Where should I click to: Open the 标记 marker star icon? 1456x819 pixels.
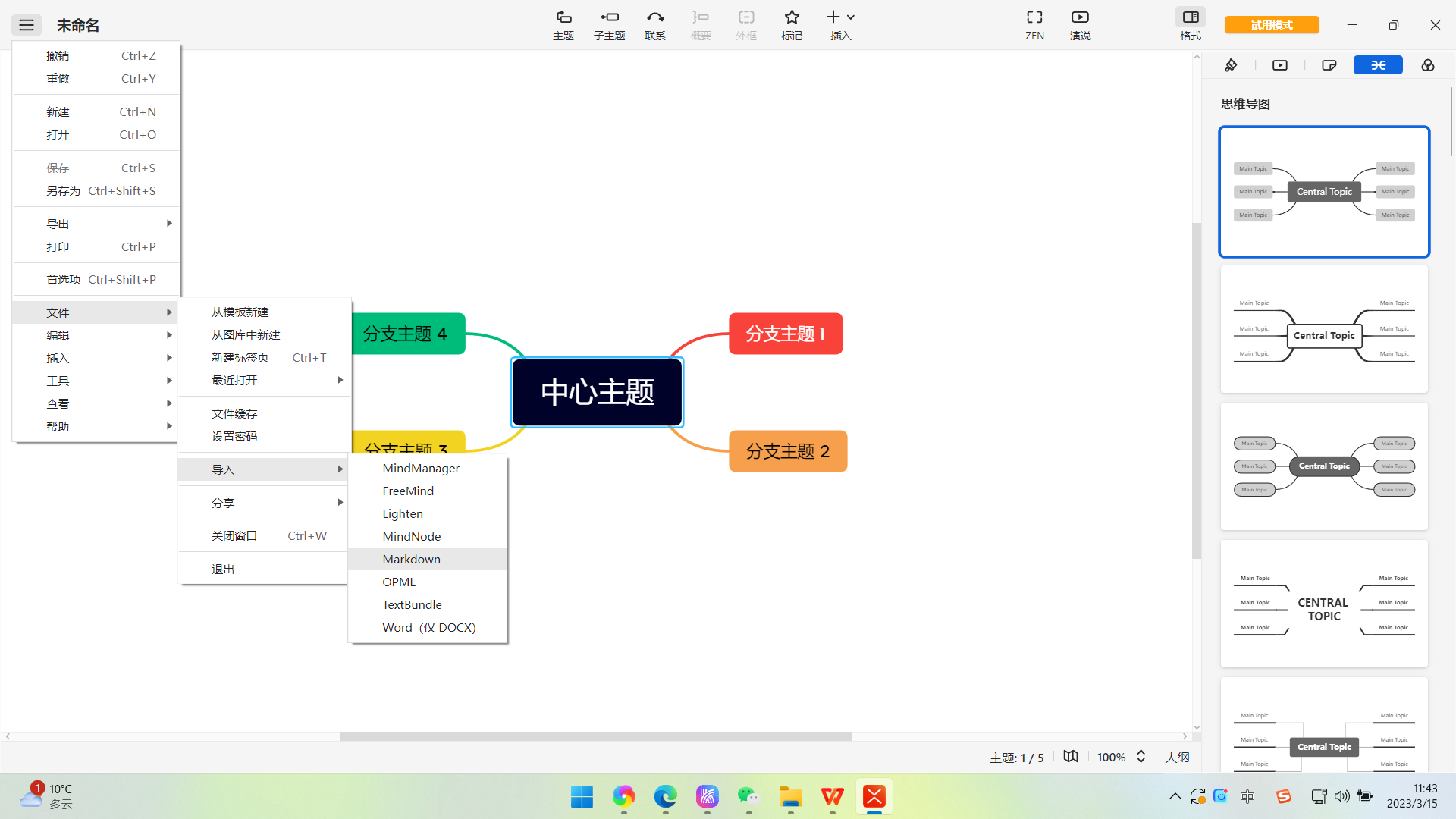(x=791, y=24)
